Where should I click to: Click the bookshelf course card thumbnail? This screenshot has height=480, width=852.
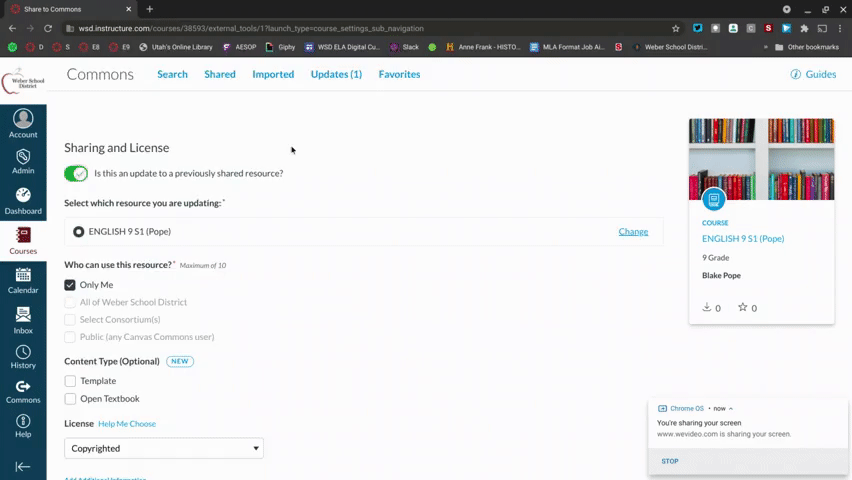tap(761, 159)
